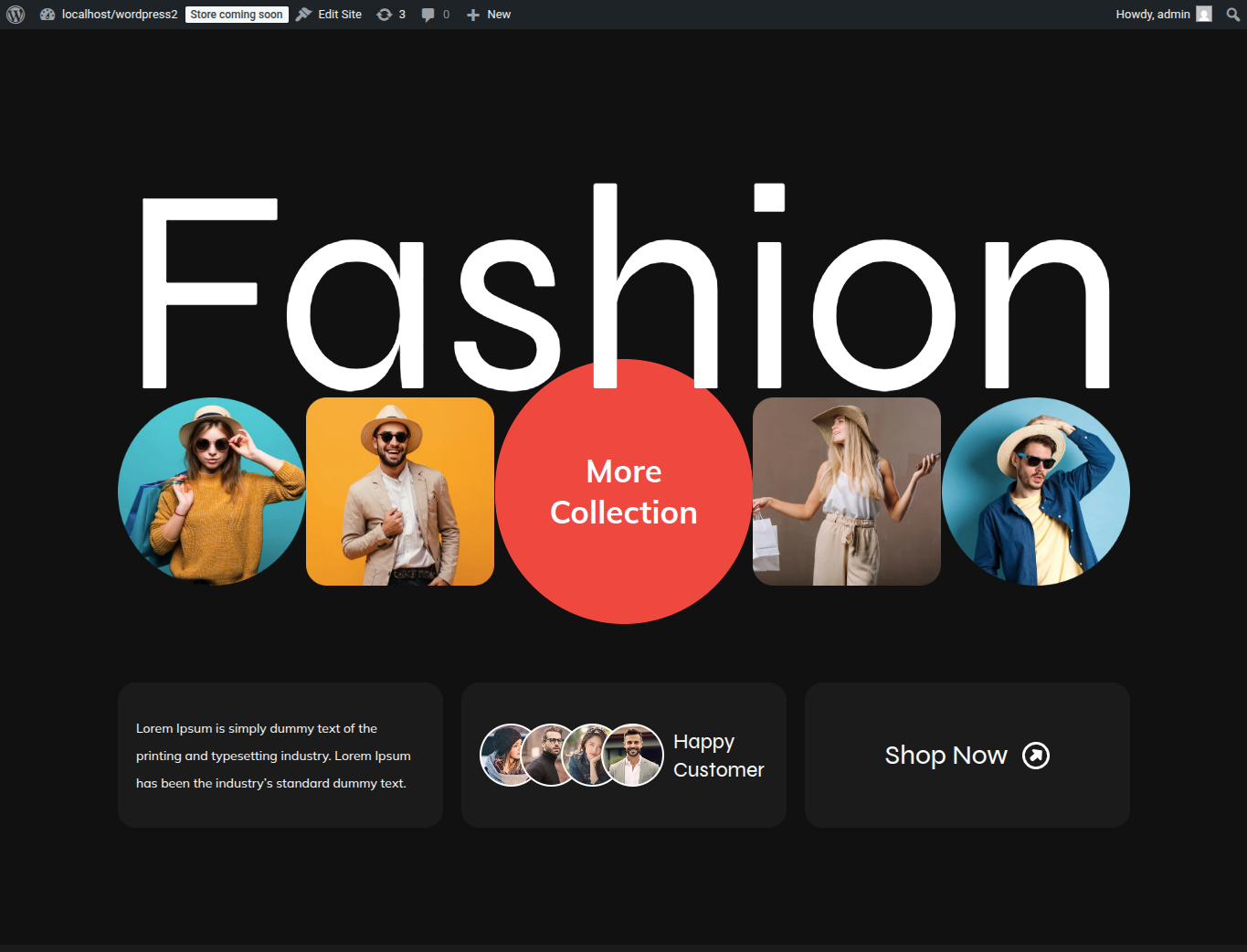The height and width of the screenshot is (952, 1247).
Task: Open the man in beige blazer photo
Action: [400, 492]
